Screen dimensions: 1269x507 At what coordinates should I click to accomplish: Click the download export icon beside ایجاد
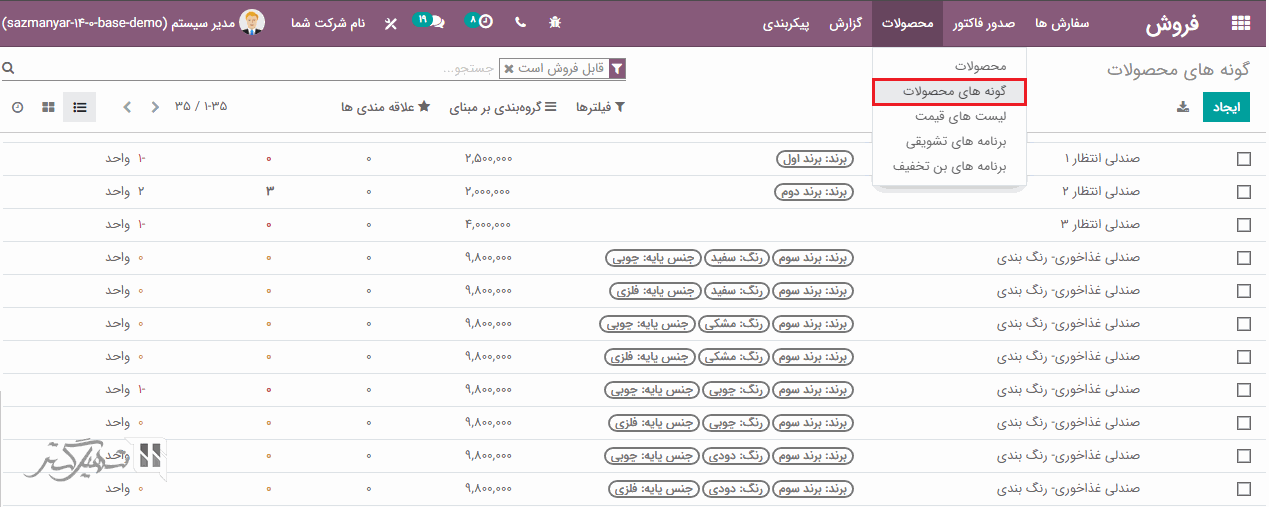(1183, 107)
